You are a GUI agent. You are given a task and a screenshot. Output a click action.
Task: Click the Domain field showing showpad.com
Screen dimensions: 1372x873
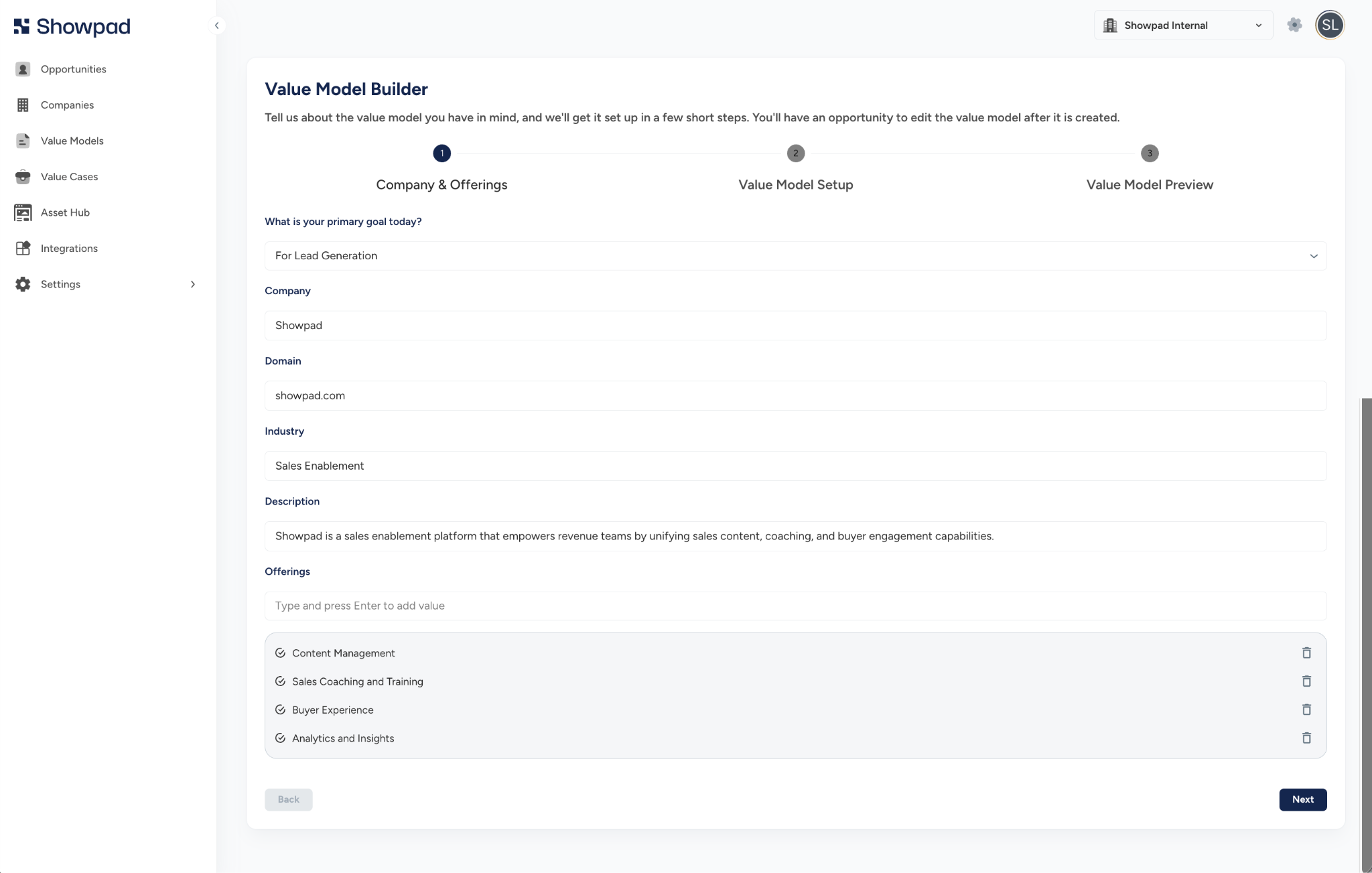click(x=795, y=396)
